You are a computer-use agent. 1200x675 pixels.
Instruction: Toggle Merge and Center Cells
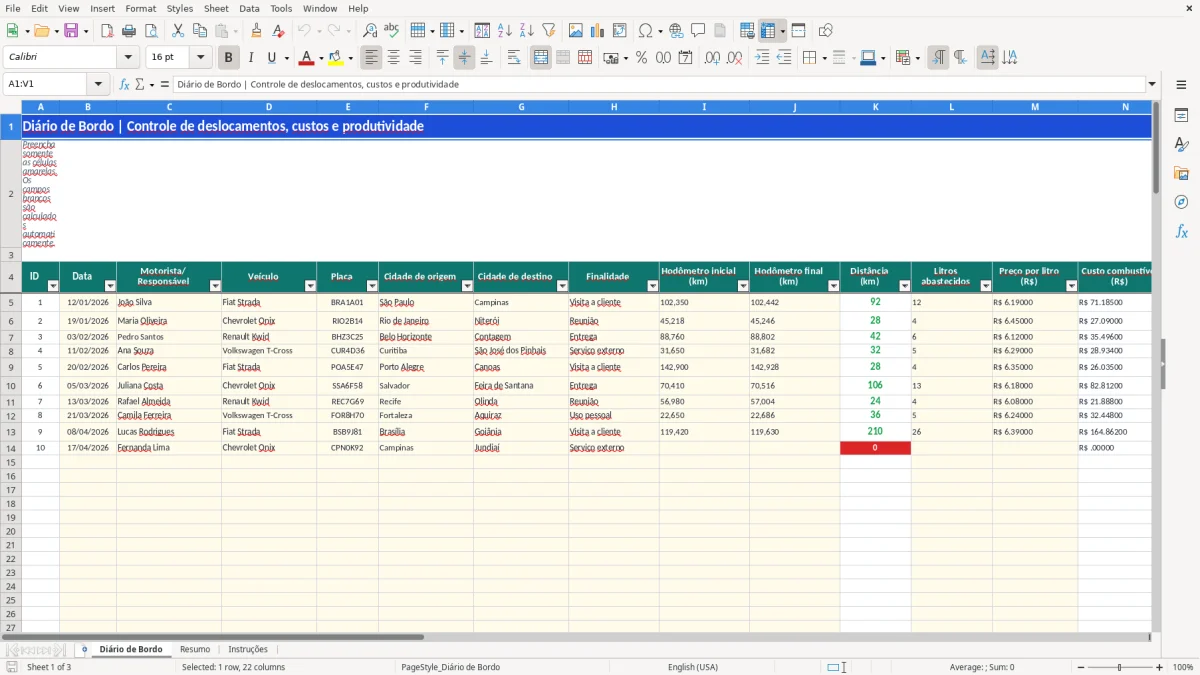541,58
